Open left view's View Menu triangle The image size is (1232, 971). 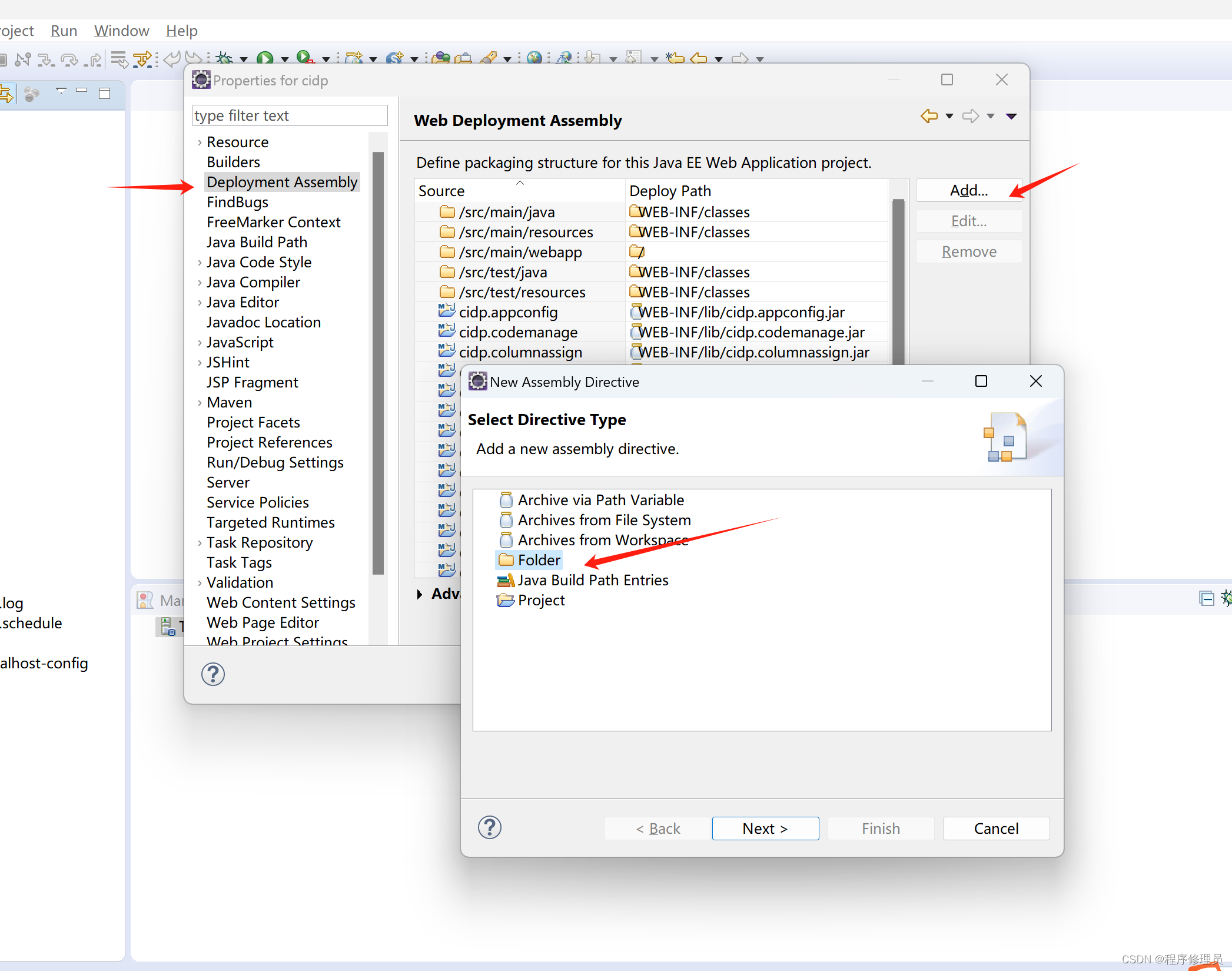pyautogui.click(x=61, y=91)
